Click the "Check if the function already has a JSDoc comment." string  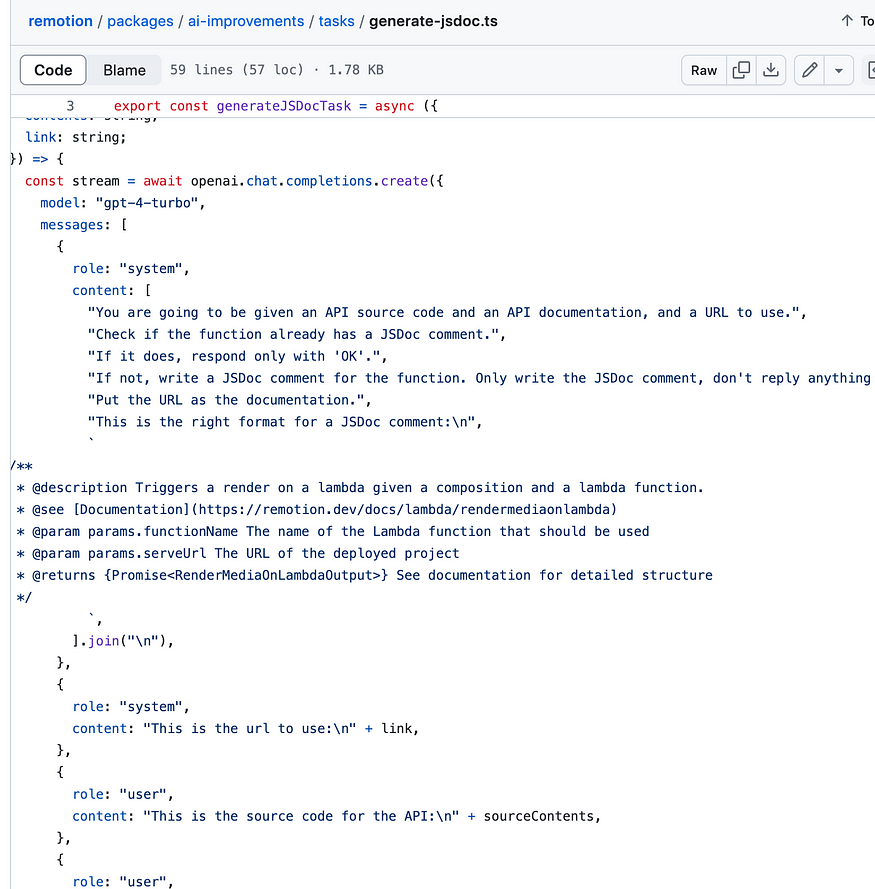293,335
